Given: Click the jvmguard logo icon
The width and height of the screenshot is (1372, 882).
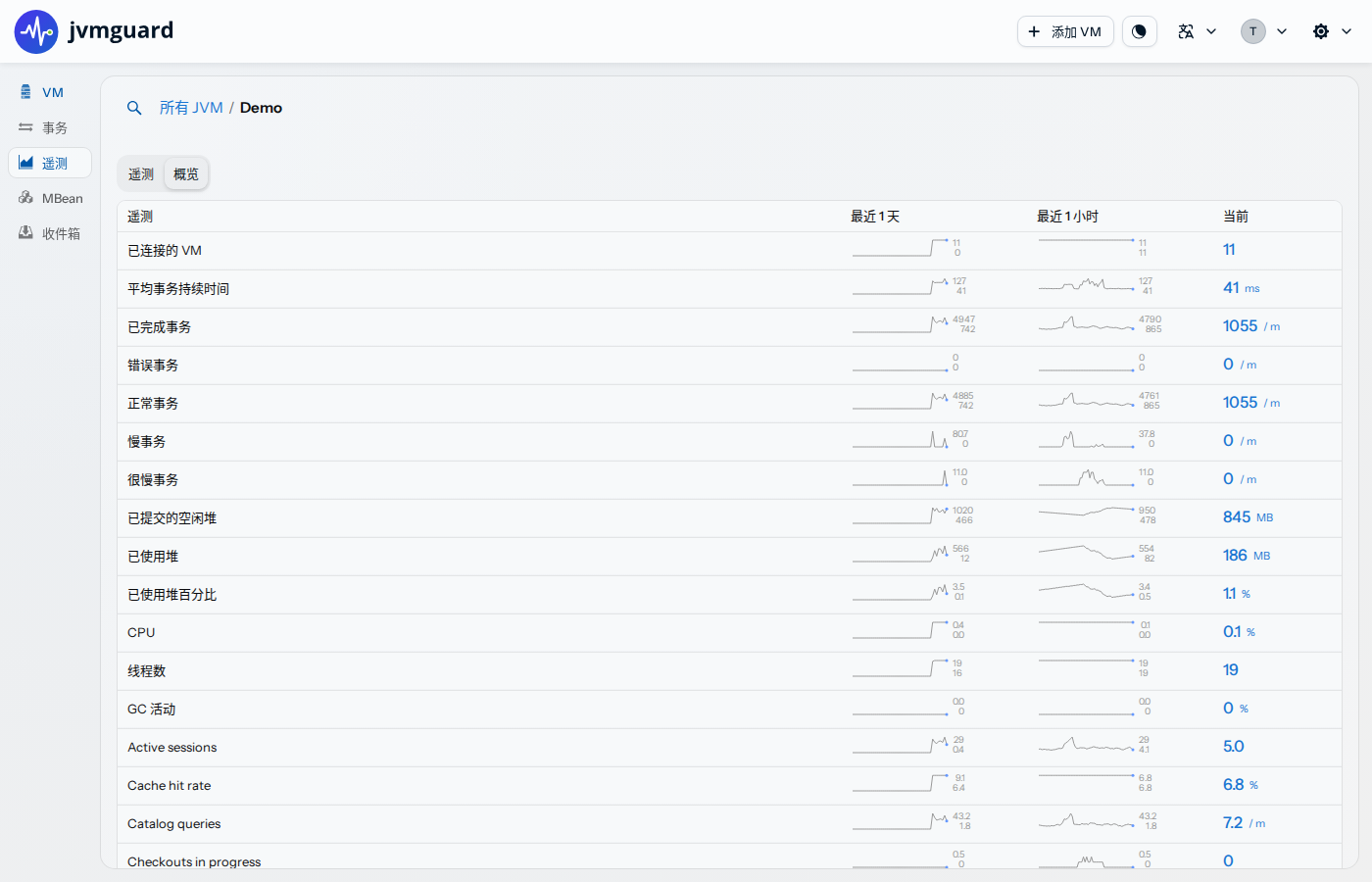Looking at the screenshot, I should click(x=36, y=31).
